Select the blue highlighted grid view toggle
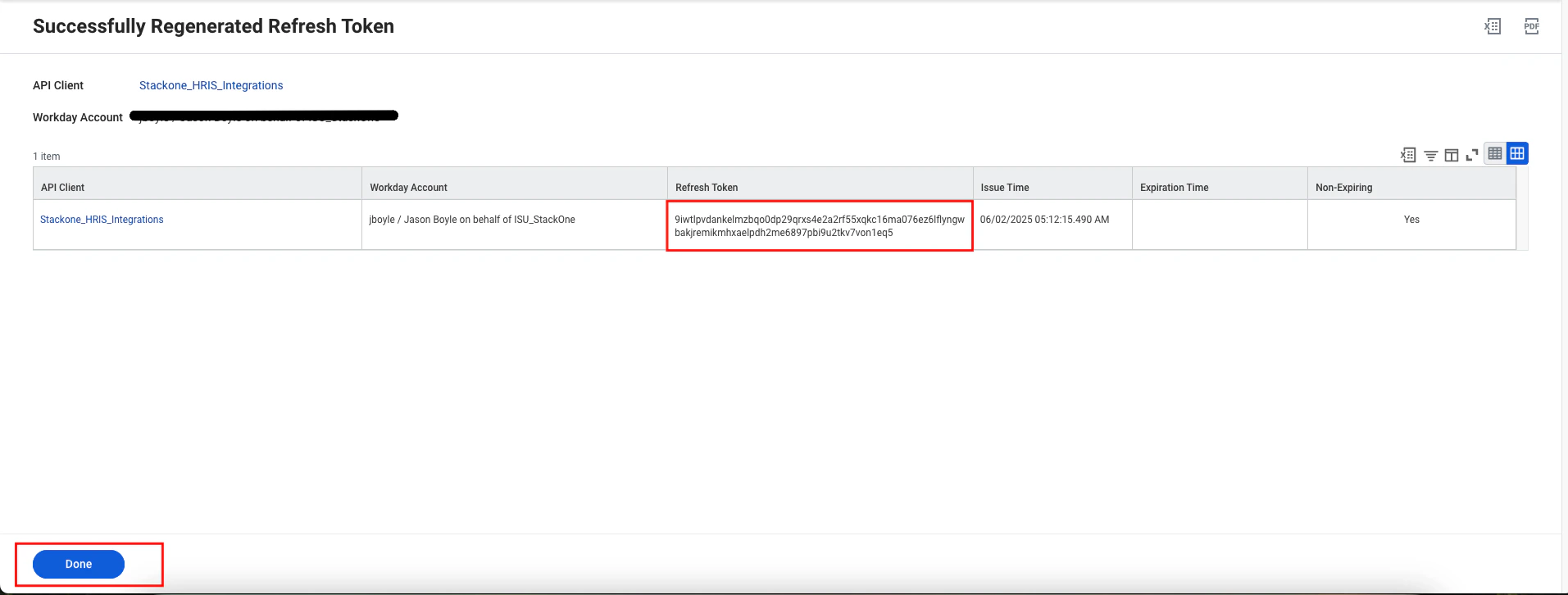The width and height of the screenshot is (1568, 595). [1517, 153]
